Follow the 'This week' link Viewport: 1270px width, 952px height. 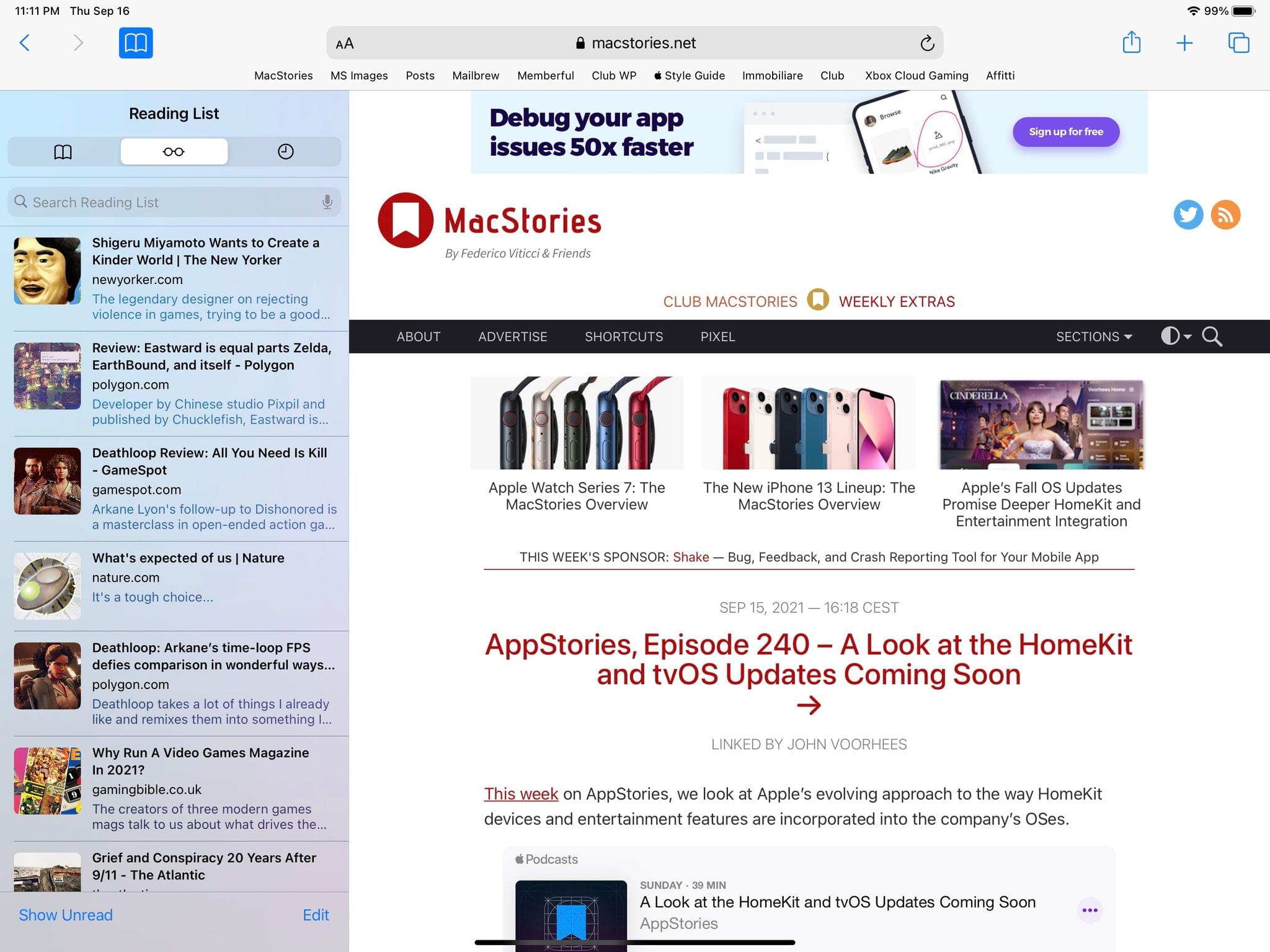click(521, 794)
